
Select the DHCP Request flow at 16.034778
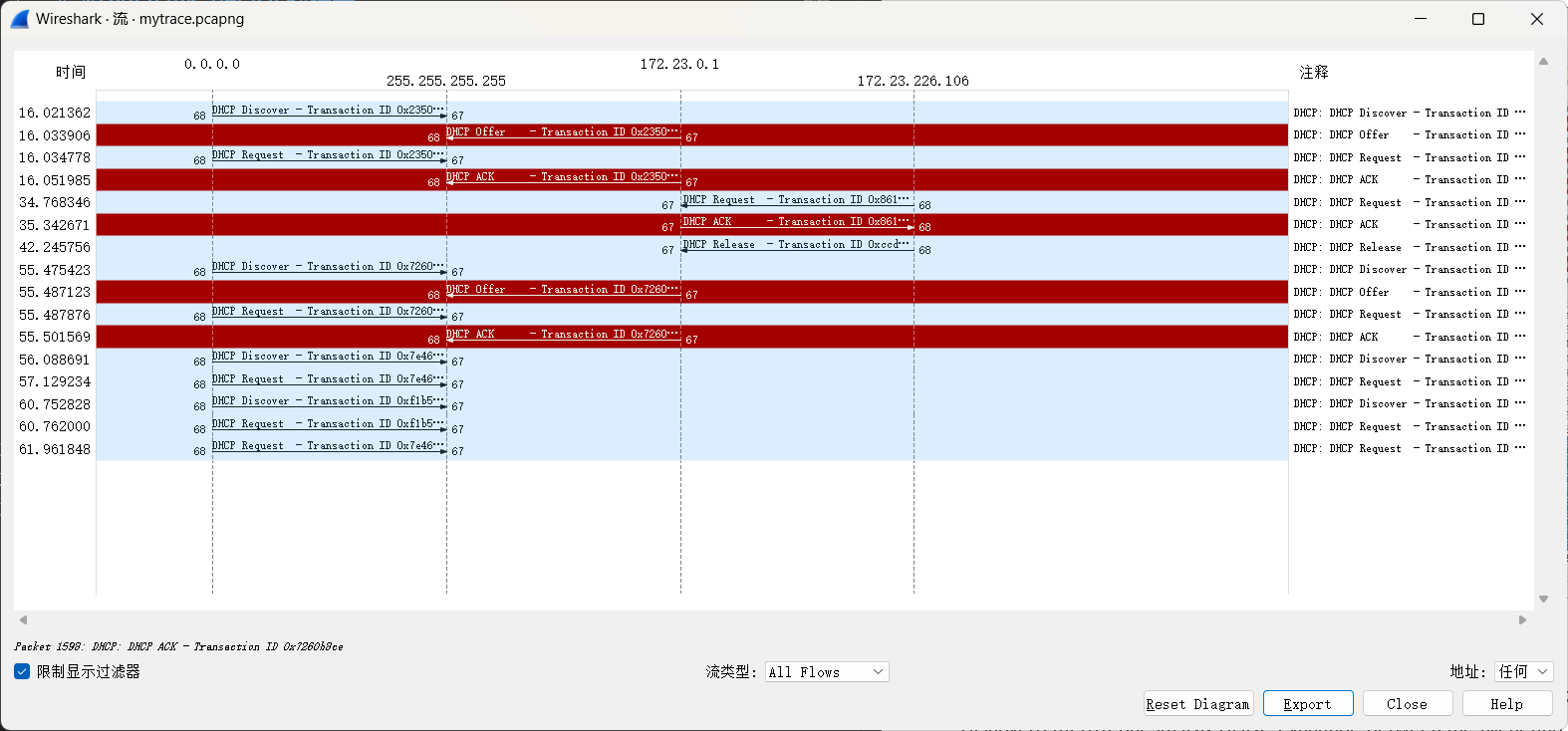click(x=692, y=157)
